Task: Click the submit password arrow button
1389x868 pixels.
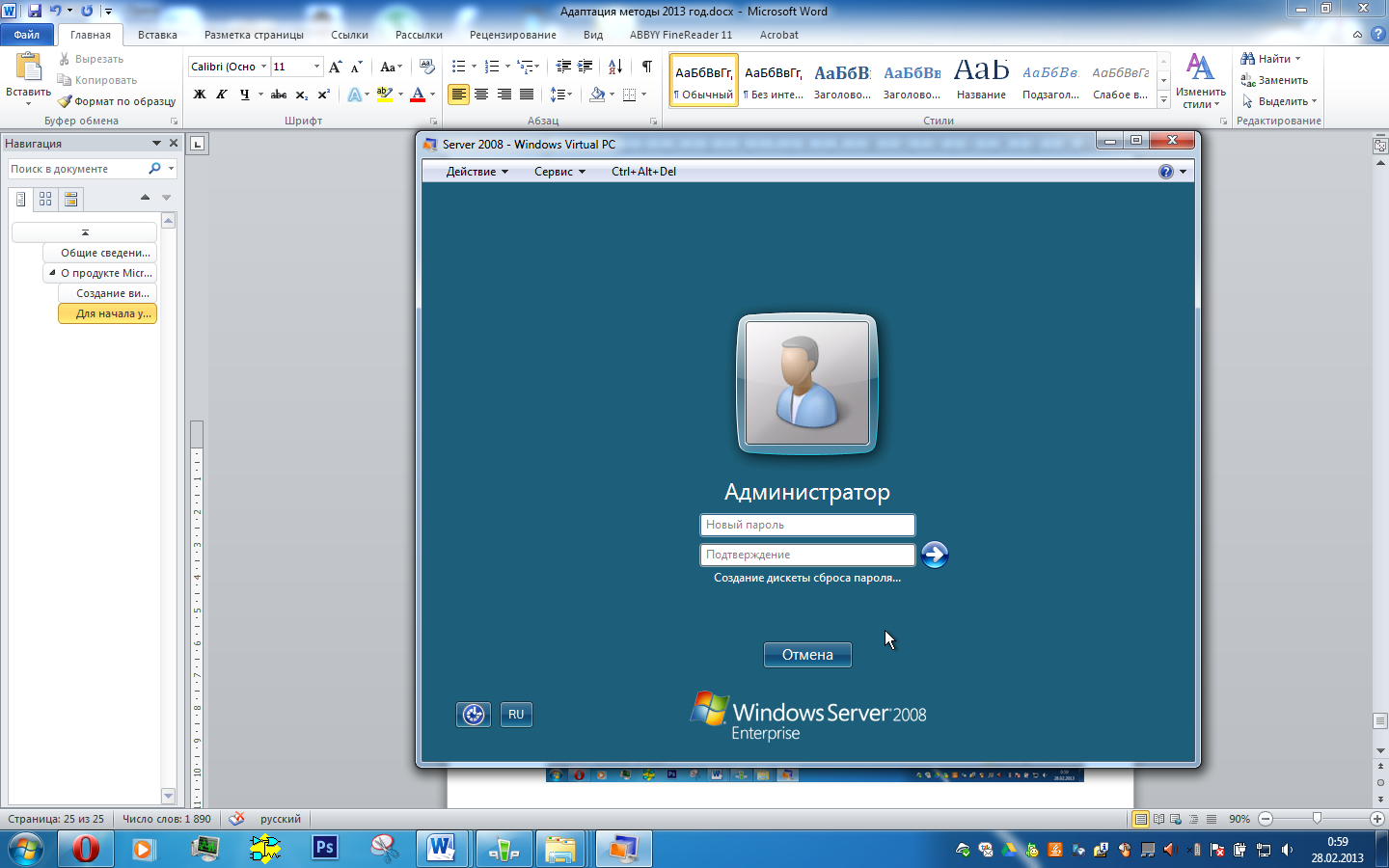Action: tap(935, 555)
